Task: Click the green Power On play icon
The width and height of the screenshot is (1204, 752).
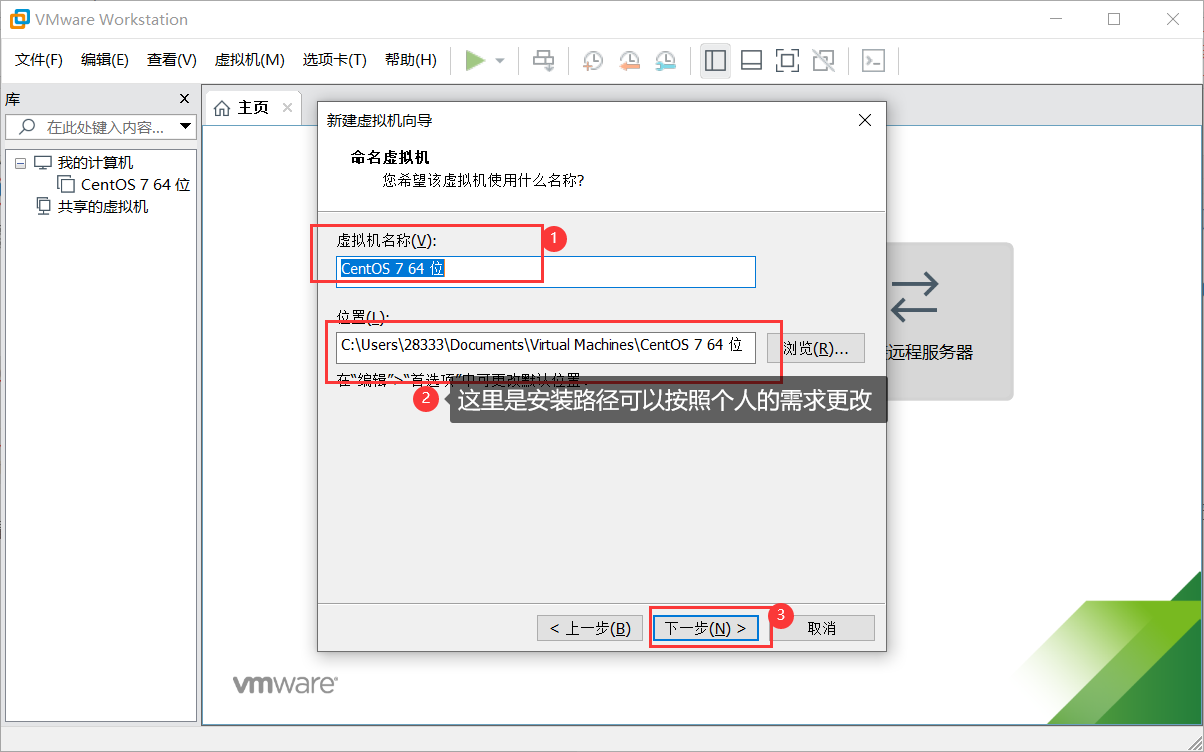Action: pos(475,61)
